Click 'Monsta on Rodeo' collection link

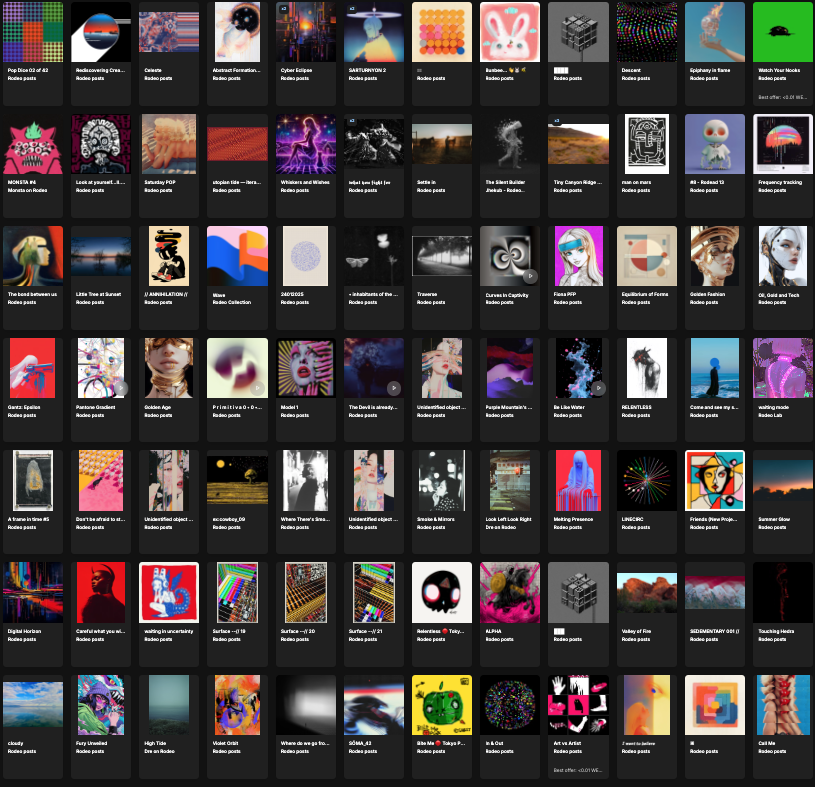pos(27,190)
